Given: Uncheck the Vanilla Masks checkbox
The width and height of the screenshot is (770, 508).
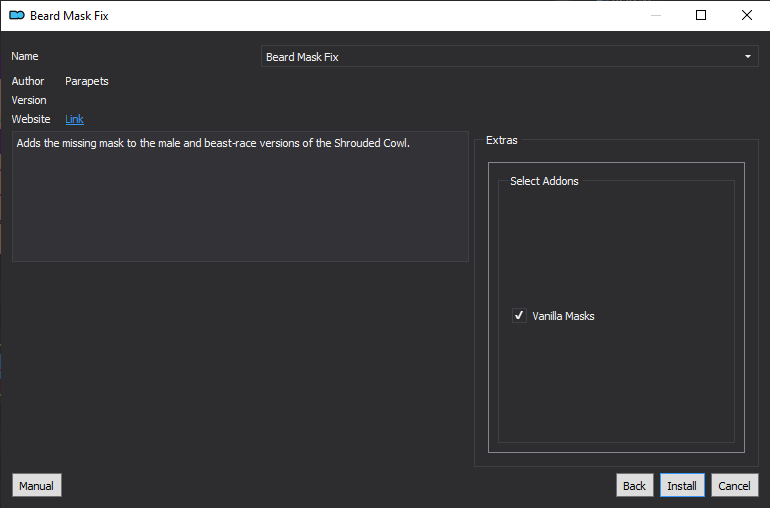Looking at the screenshot, I should point(519,315).
